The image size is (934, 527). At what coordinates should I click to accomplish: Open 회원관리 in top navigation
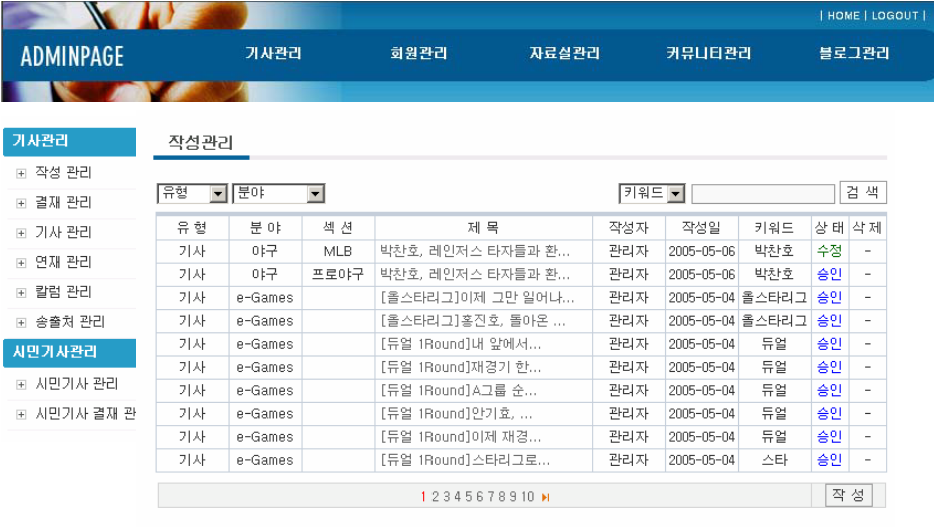tap(419, 54)
